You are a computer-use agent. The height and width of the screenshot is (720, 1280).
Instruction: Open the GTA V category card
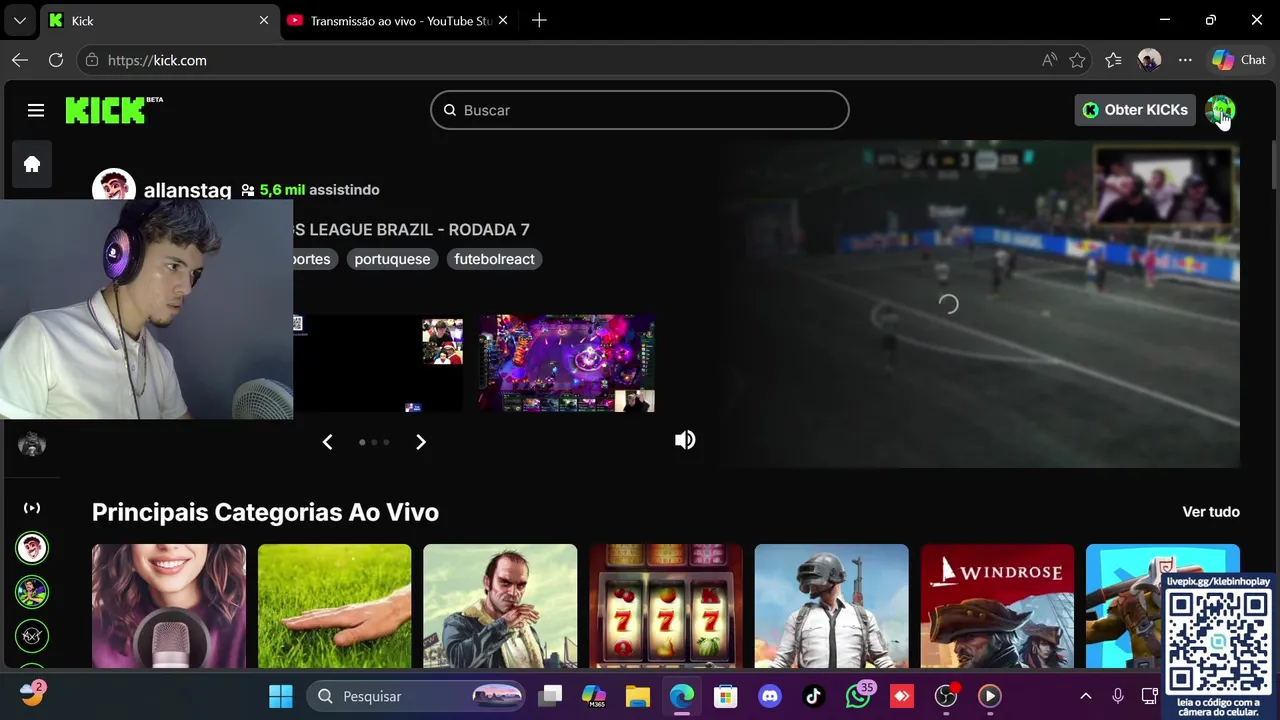point(500,606)
